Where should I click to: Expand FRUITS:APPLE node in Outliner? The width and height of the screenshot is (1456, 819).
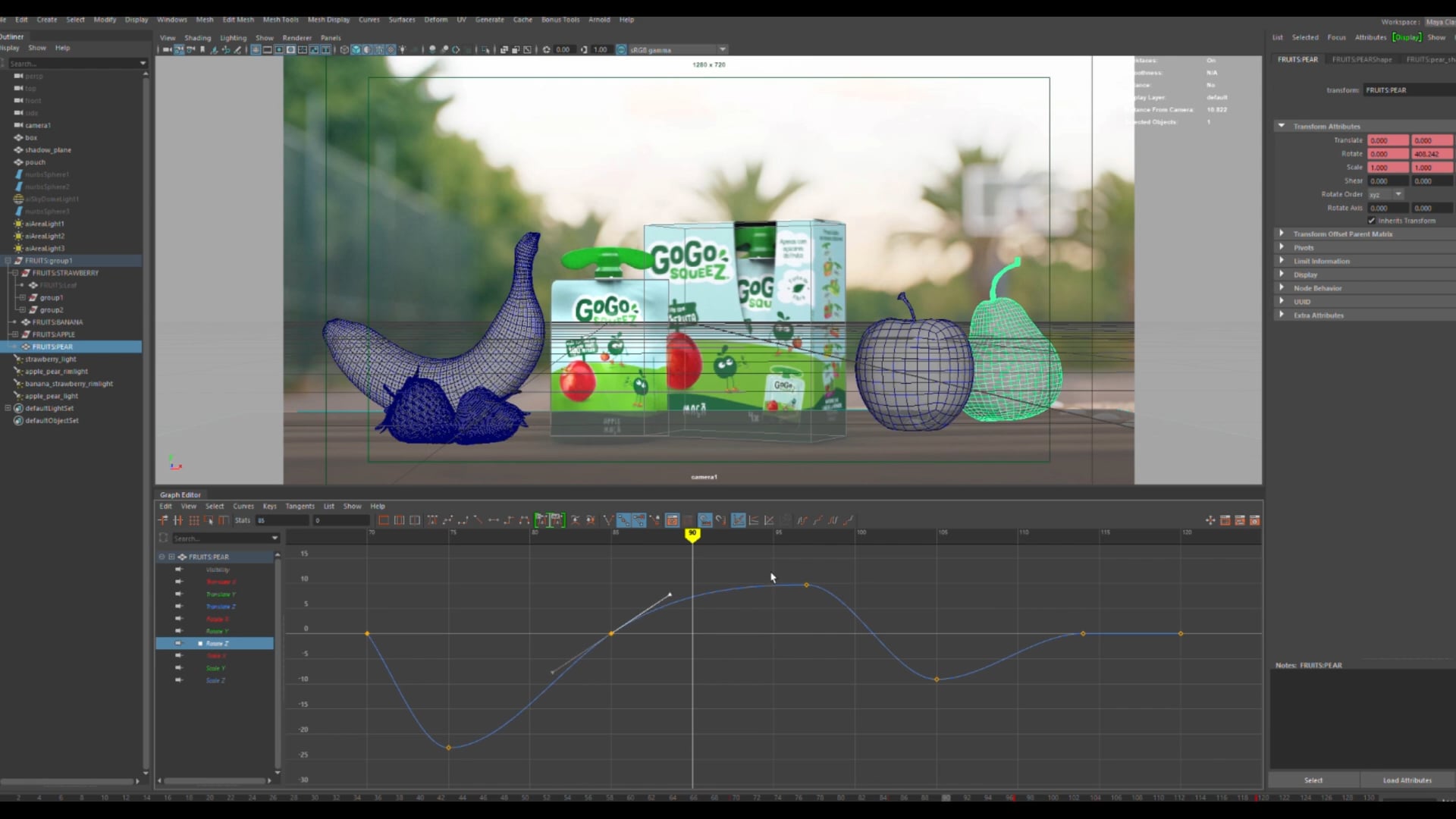14,334
